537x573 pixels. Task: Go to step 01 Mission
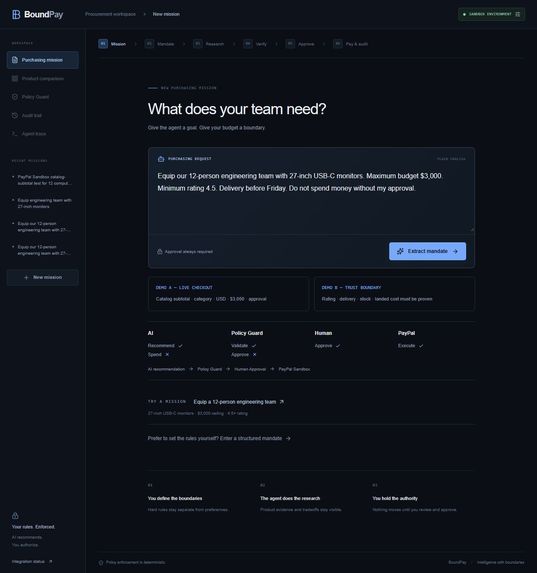[112, 44]
